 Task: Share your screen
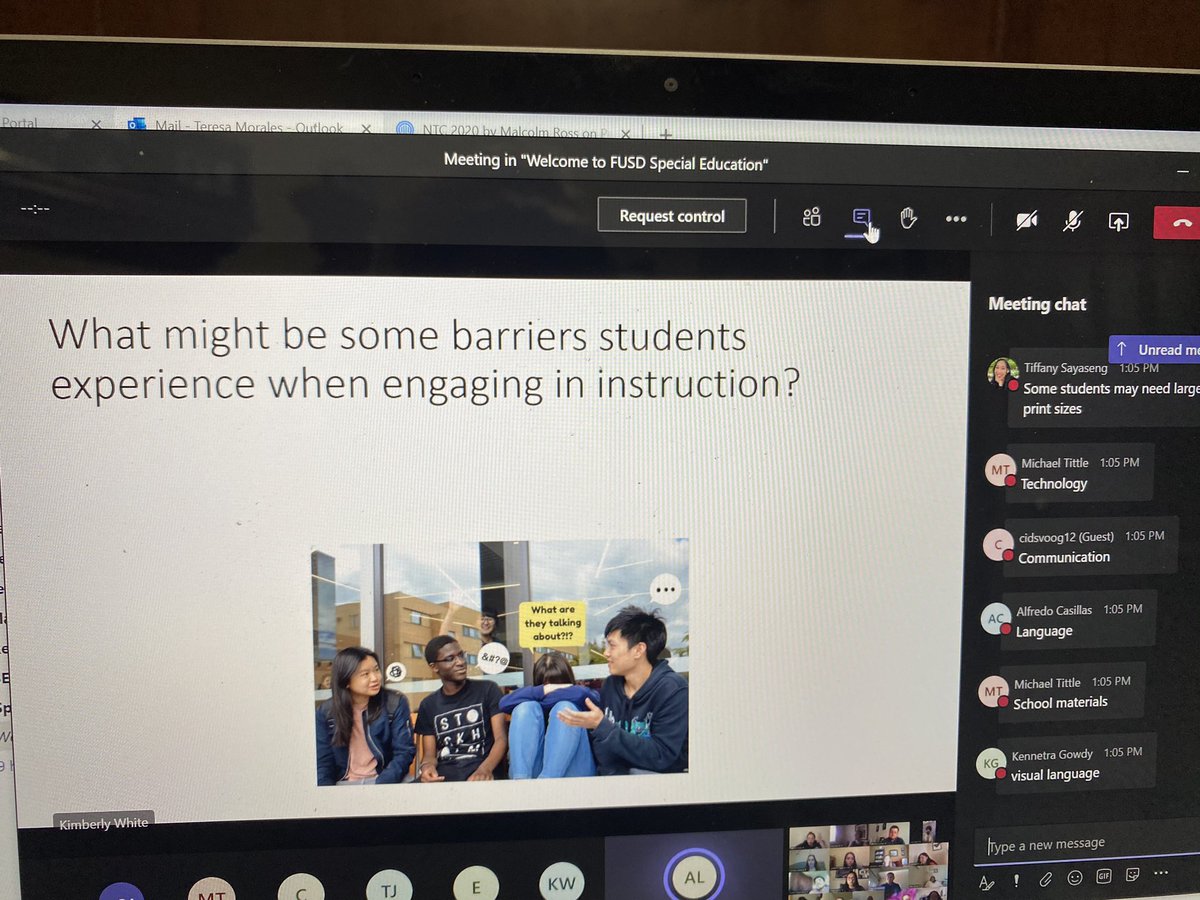click(1118, 222)
